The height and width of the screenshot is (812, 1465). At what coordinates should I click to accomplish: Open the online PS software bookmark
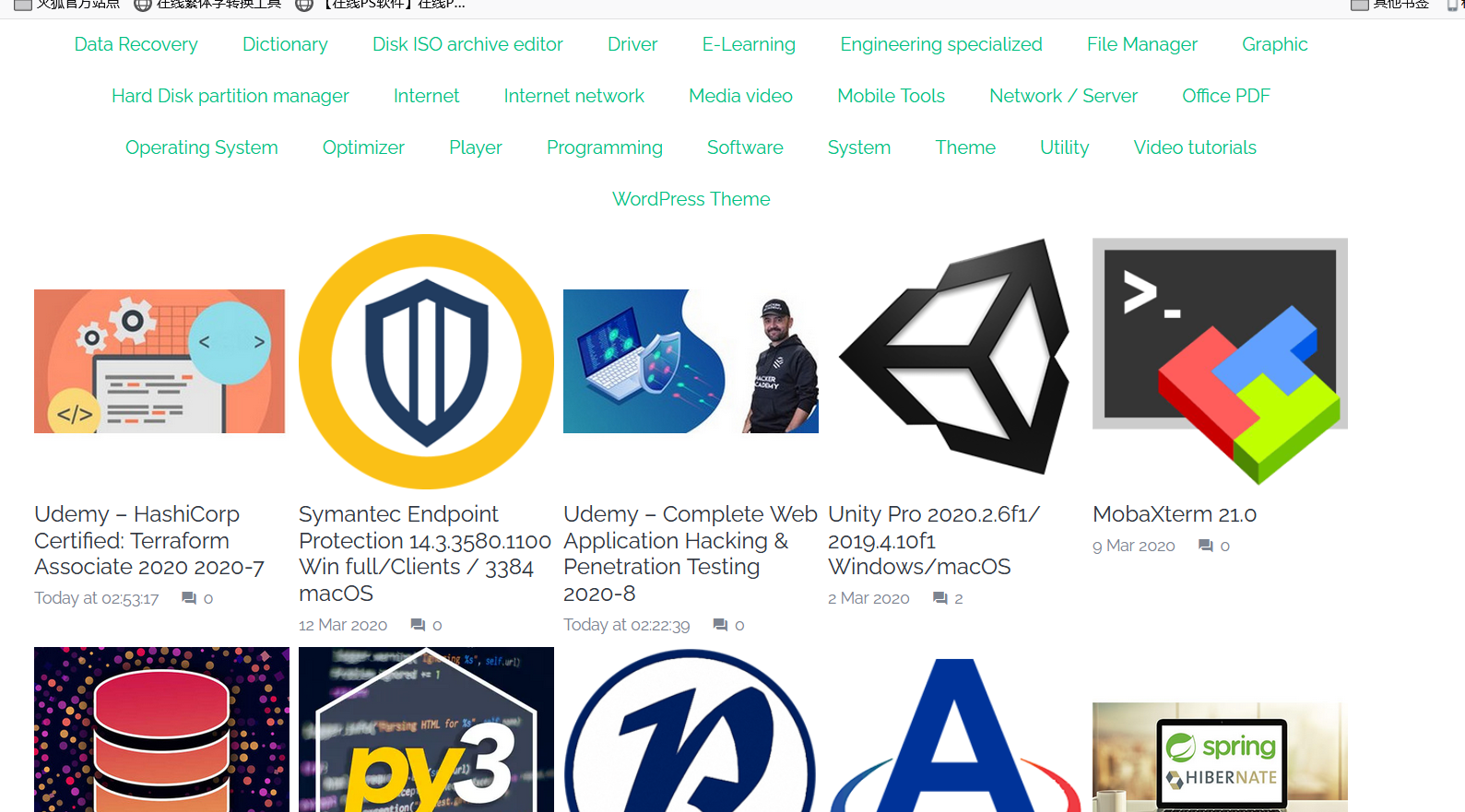point(381,5)
